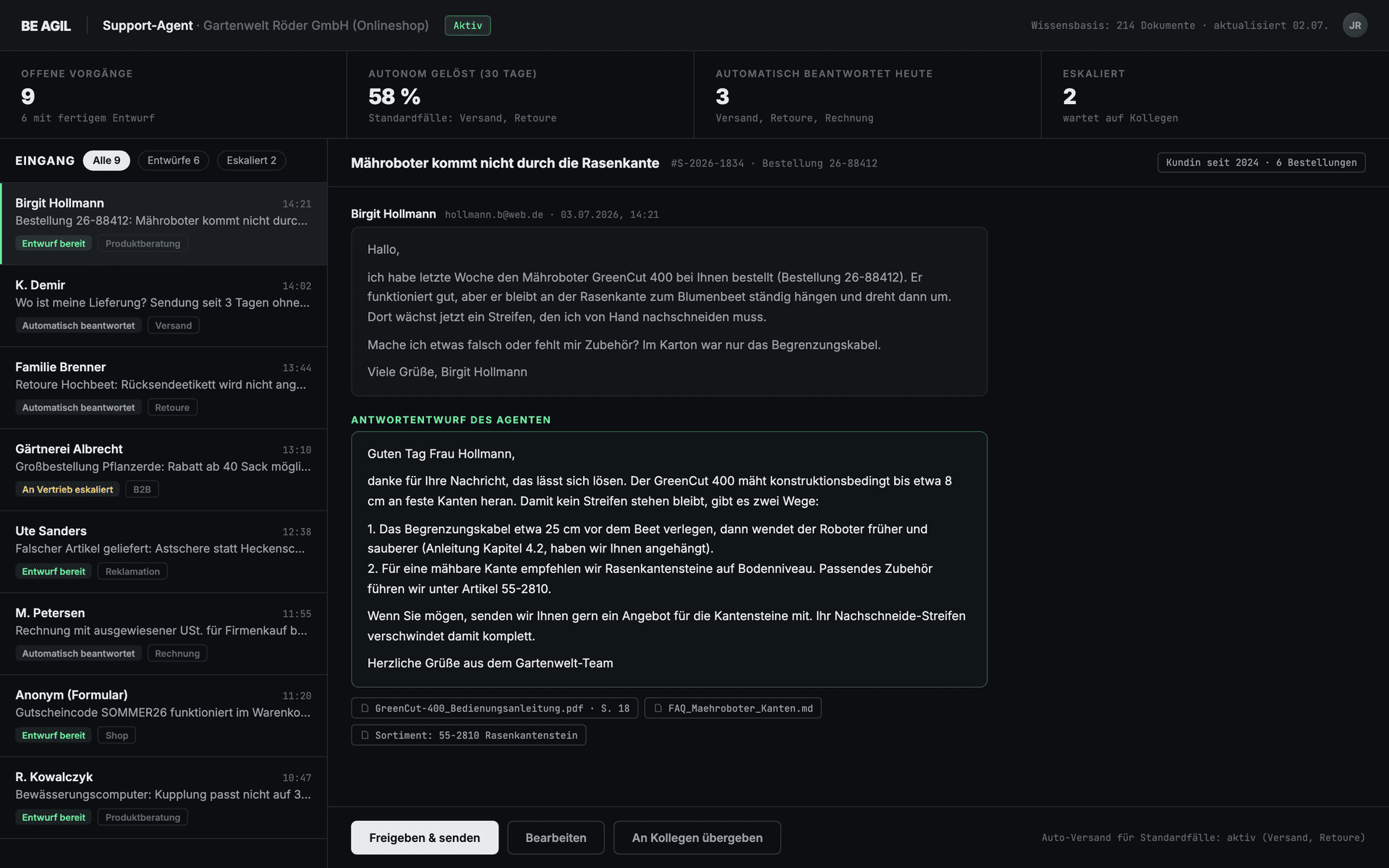
Task: Click Produktberatung tag on Birgit Hollmann
Action: [x=143, y=244]
